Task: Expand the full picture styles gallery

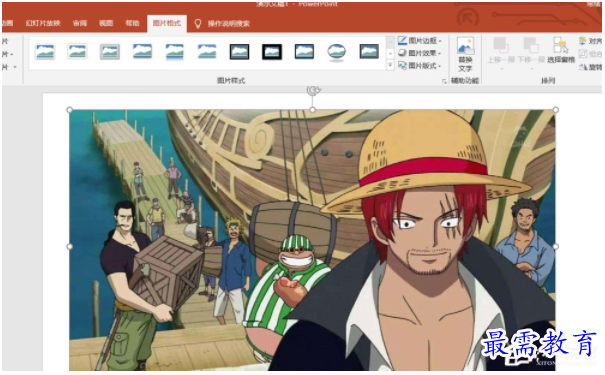Action: 390,65
